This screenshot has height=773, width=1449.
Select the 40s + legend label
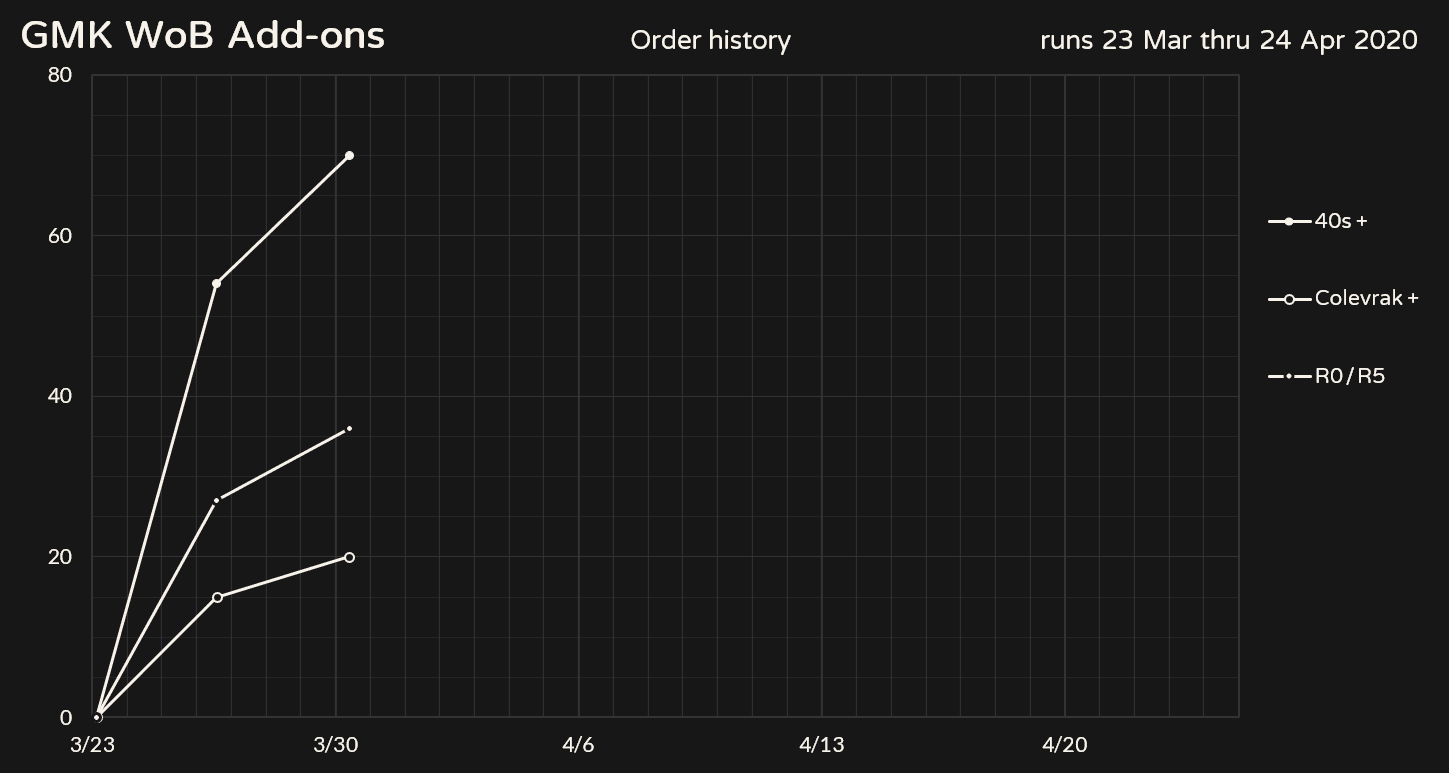(1341, 221)
